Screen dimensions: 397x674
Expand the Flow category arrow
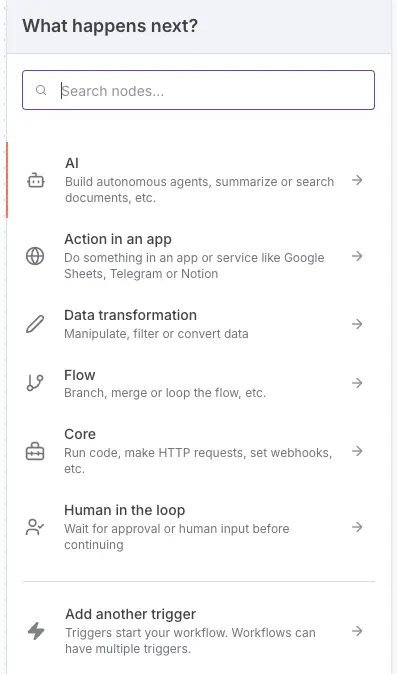pos(357,383)
